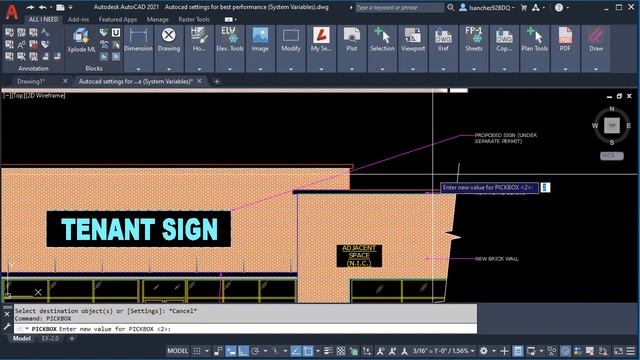Viewport: 640px width, 360px height.
Task: Toggle transparency display in status bar
Action: point(341,351)
